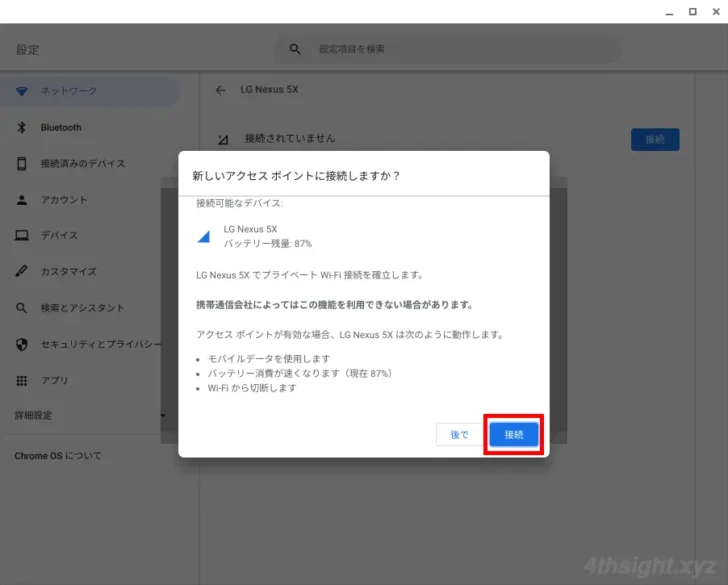
Task: Click the shield icon for セキュリティとプライバシー
Action: [x=22, y=344]
